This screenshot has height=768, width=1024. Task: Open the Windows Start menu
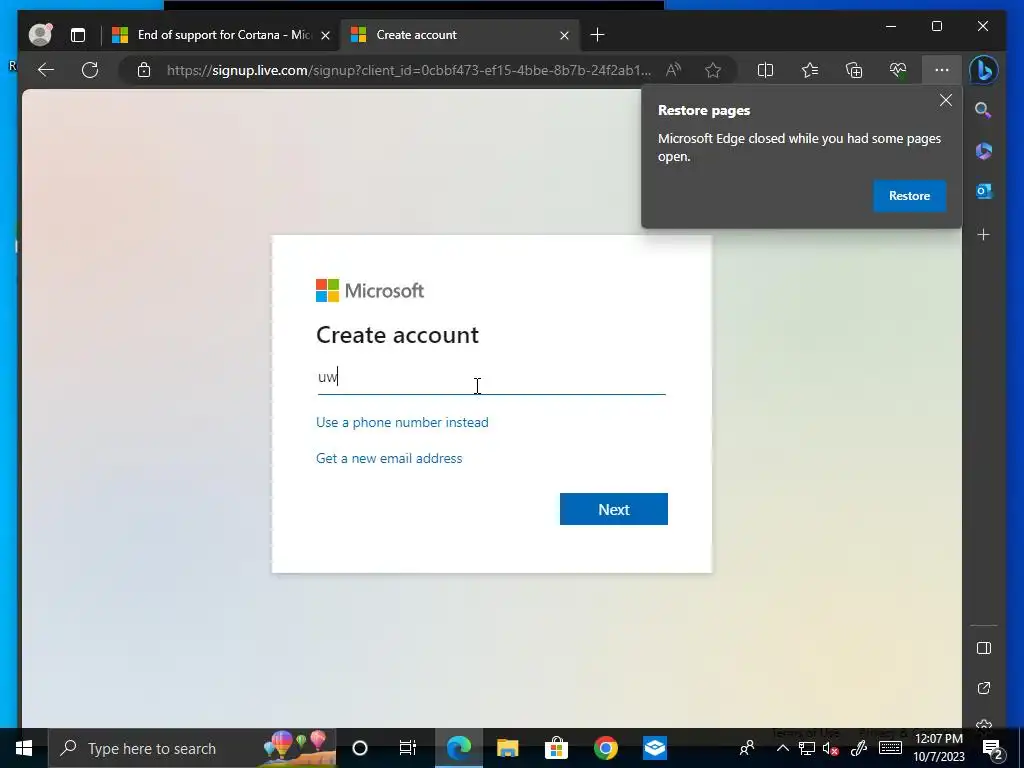pos(24,748)
